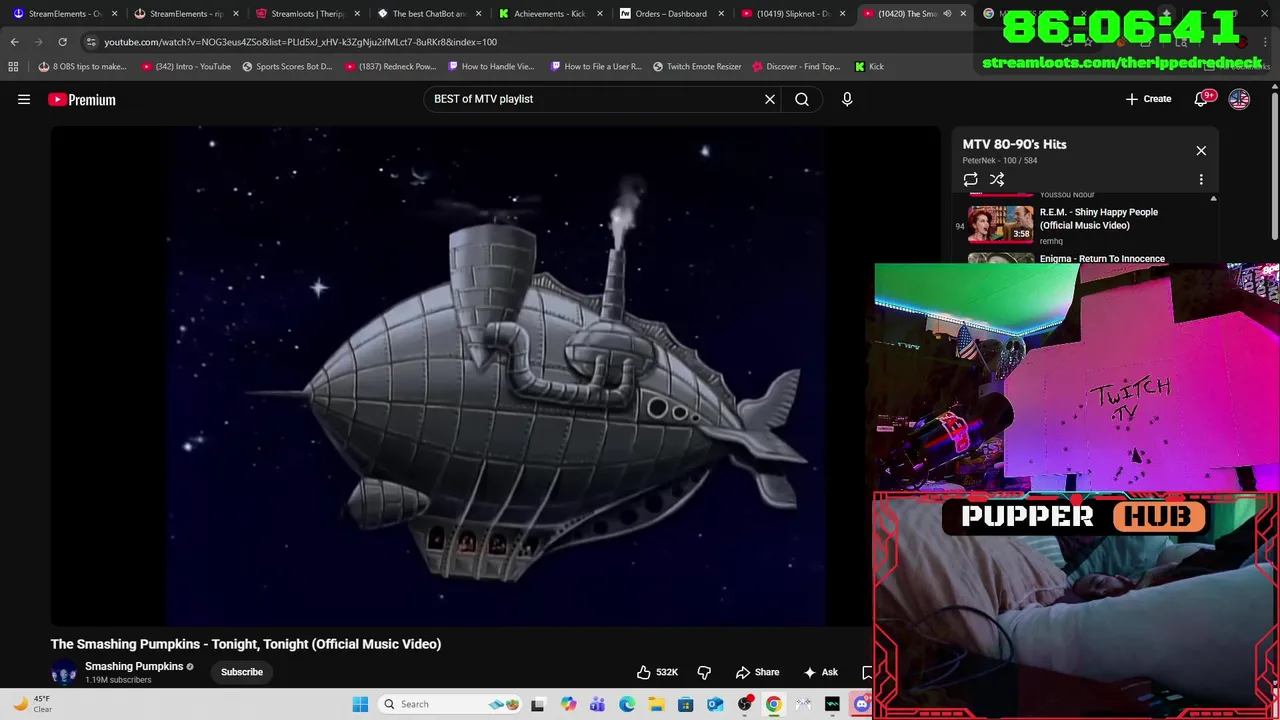The width and height of the screenshot is (1280, 720).
Task: Open Microsoft Store taskbar icon
Action: (685, 704)
